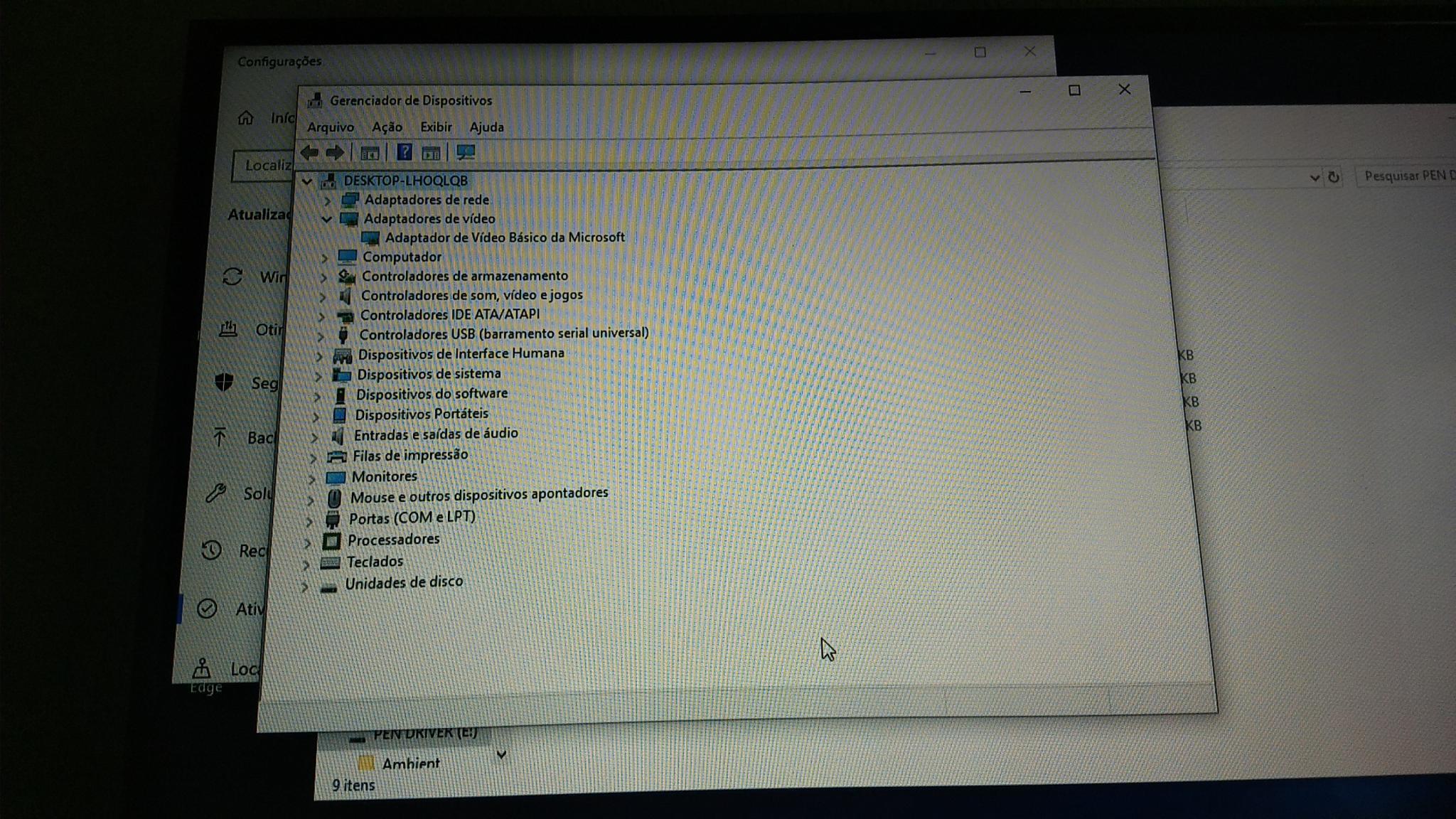Image resolution: width=1456 pixels, height=819 pixels.
Task: Select Portas (COM e LPT) row
Action: pyautogui.click(x=412, y=518)
